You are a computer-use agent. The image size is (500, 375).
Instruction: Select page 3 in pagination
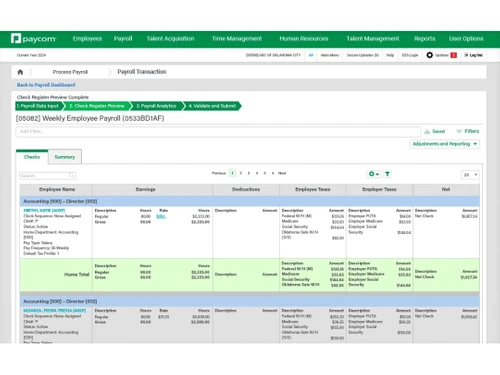click(249, 173)
